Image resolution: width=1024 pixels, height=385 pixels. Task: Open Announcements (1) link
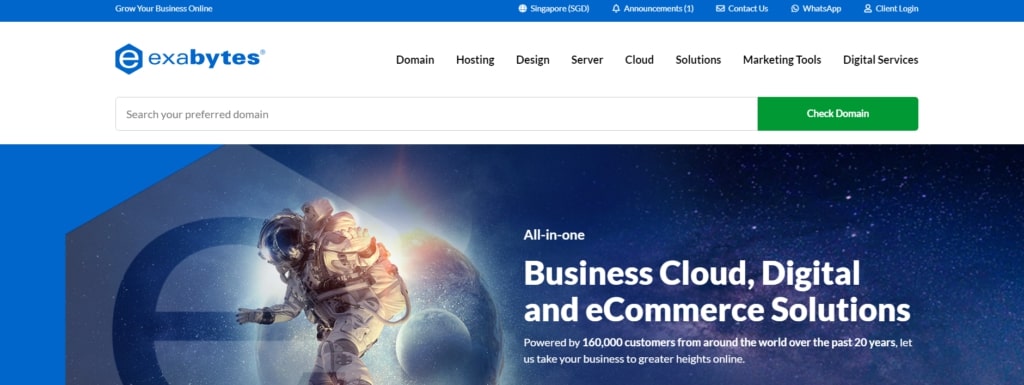pyautogui.click(x=653, y=8)
